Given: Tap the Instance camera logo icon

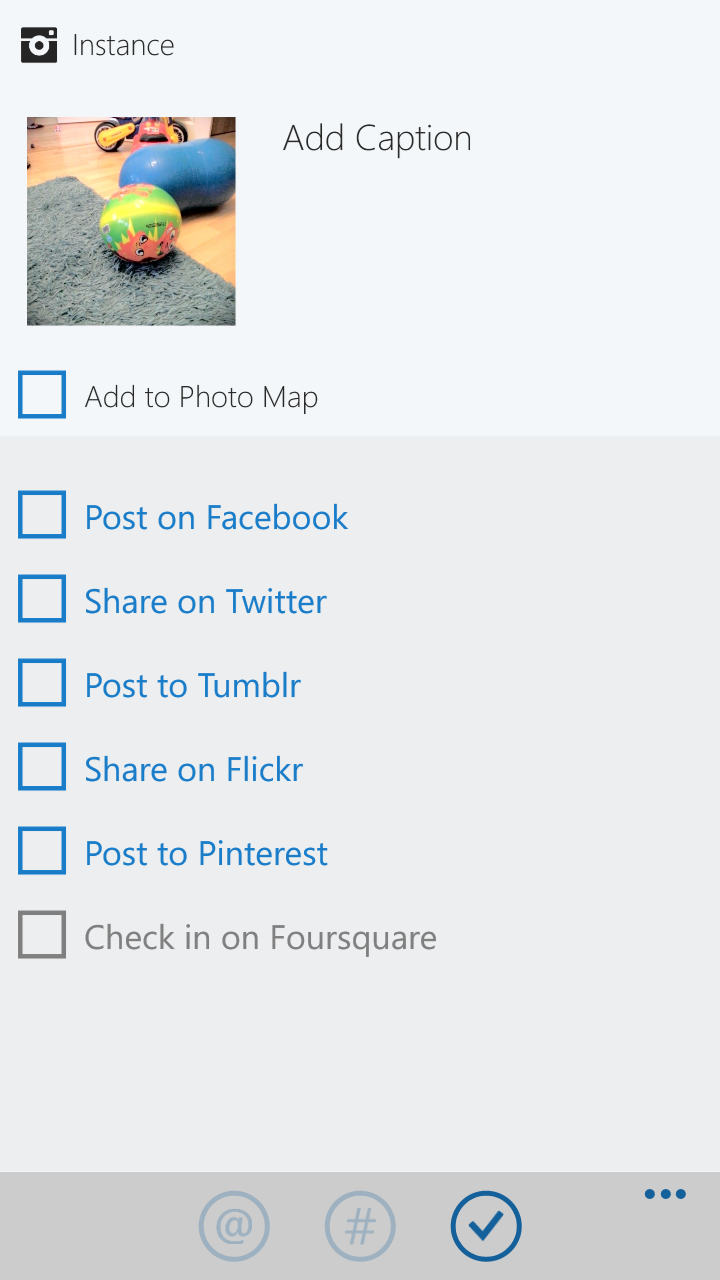Looking at the screenshot, I should pos(39,45).
